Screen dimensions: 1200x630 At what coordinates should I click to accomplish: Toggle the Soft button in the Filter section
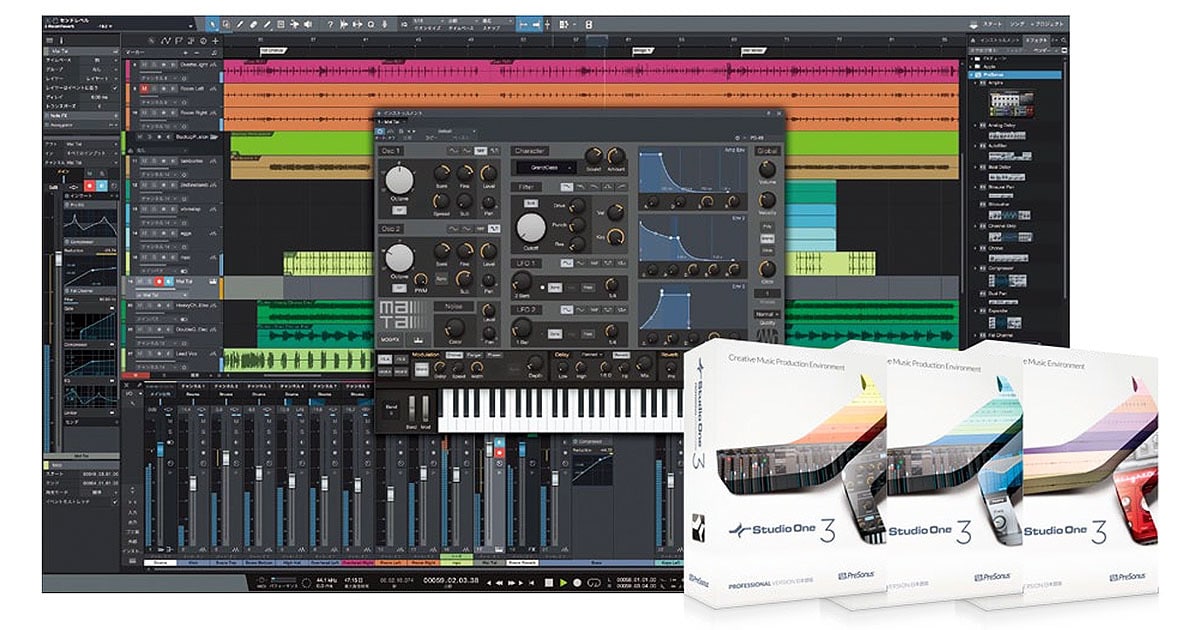[531, 203]
